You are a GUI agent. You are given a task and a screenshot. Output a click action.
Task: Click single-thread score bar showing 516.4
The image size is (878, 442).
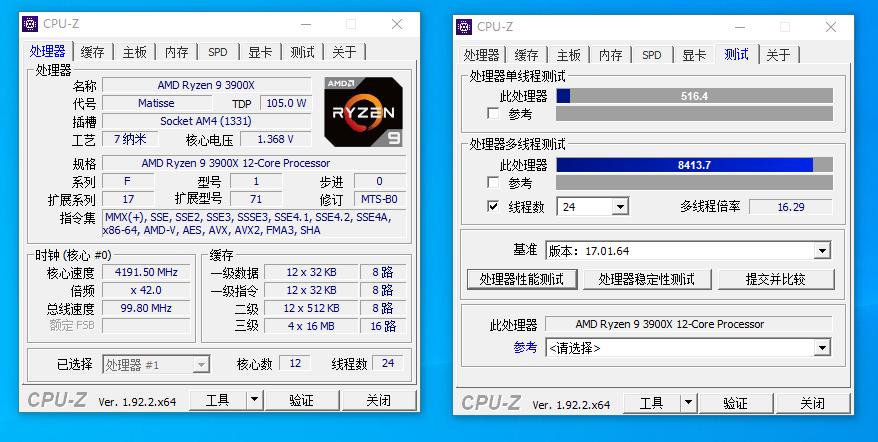[x=694, y=96]
